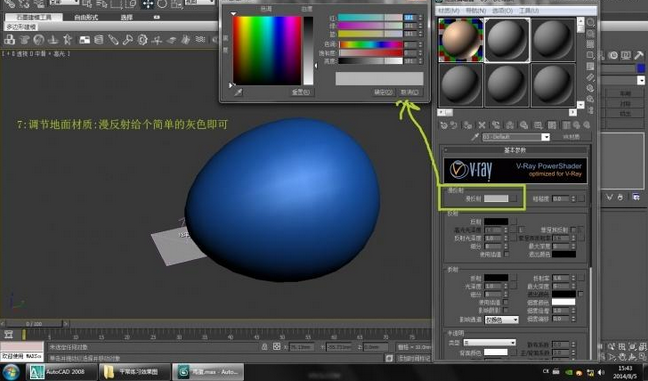Image resolution: width=648 pixels, height=381 pixels.
Task: Open the reference coordinate system dropdown in the top toolbar
Action: pos(199,2)
